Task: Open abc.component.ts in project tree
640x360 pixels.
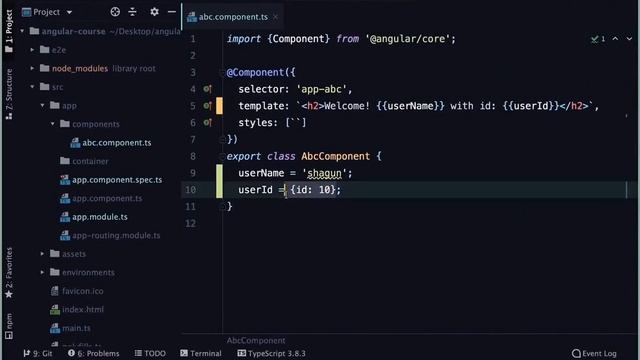Action: click(x=116, y=142)
